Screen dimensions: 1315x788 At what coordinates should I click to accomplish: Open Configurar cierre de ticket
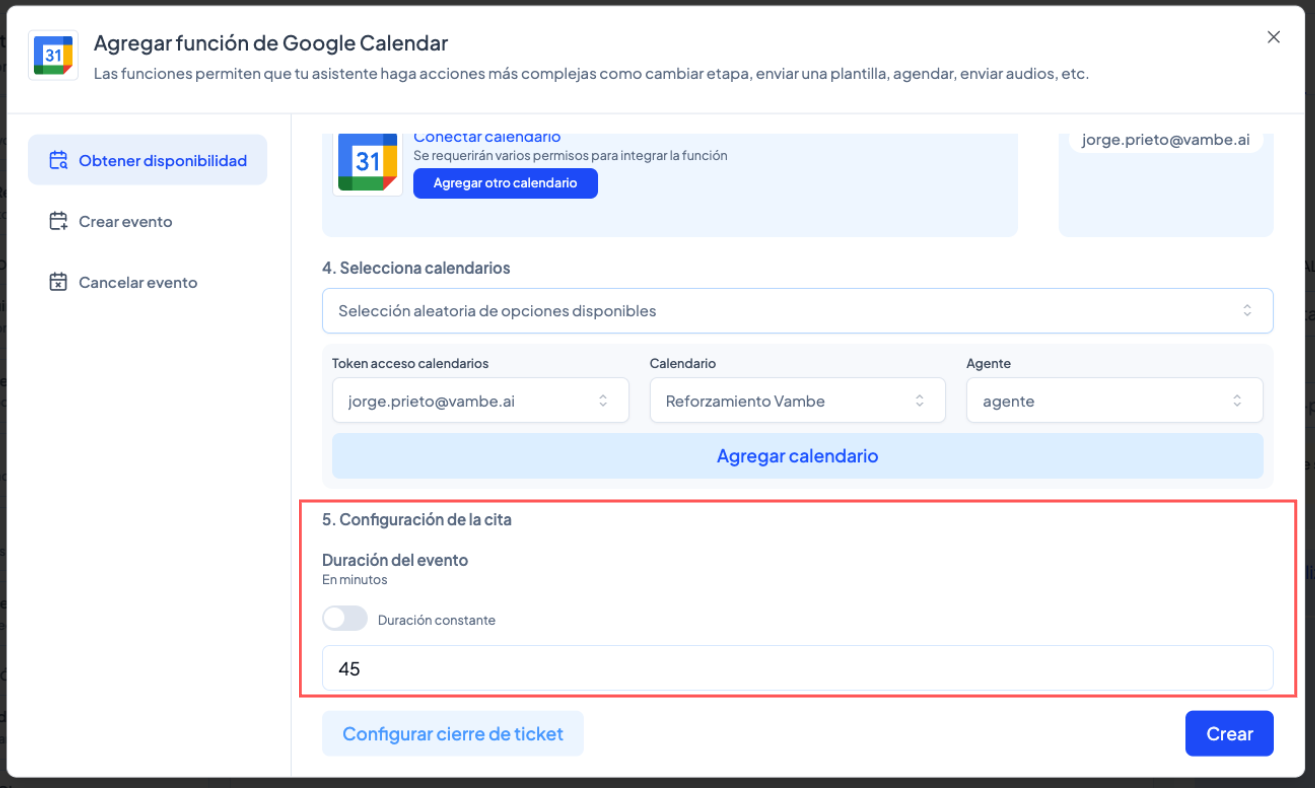click(452, 733)
